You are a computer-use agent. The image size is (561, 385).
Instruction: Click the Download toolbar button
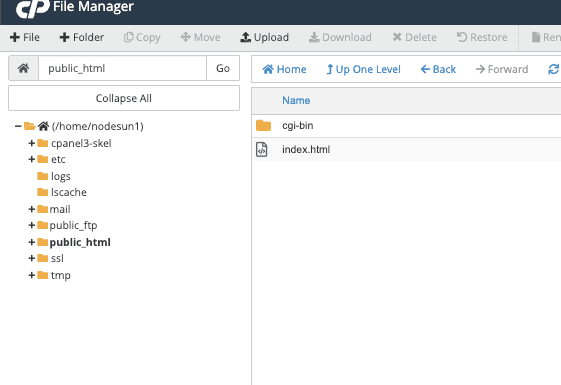340,37
